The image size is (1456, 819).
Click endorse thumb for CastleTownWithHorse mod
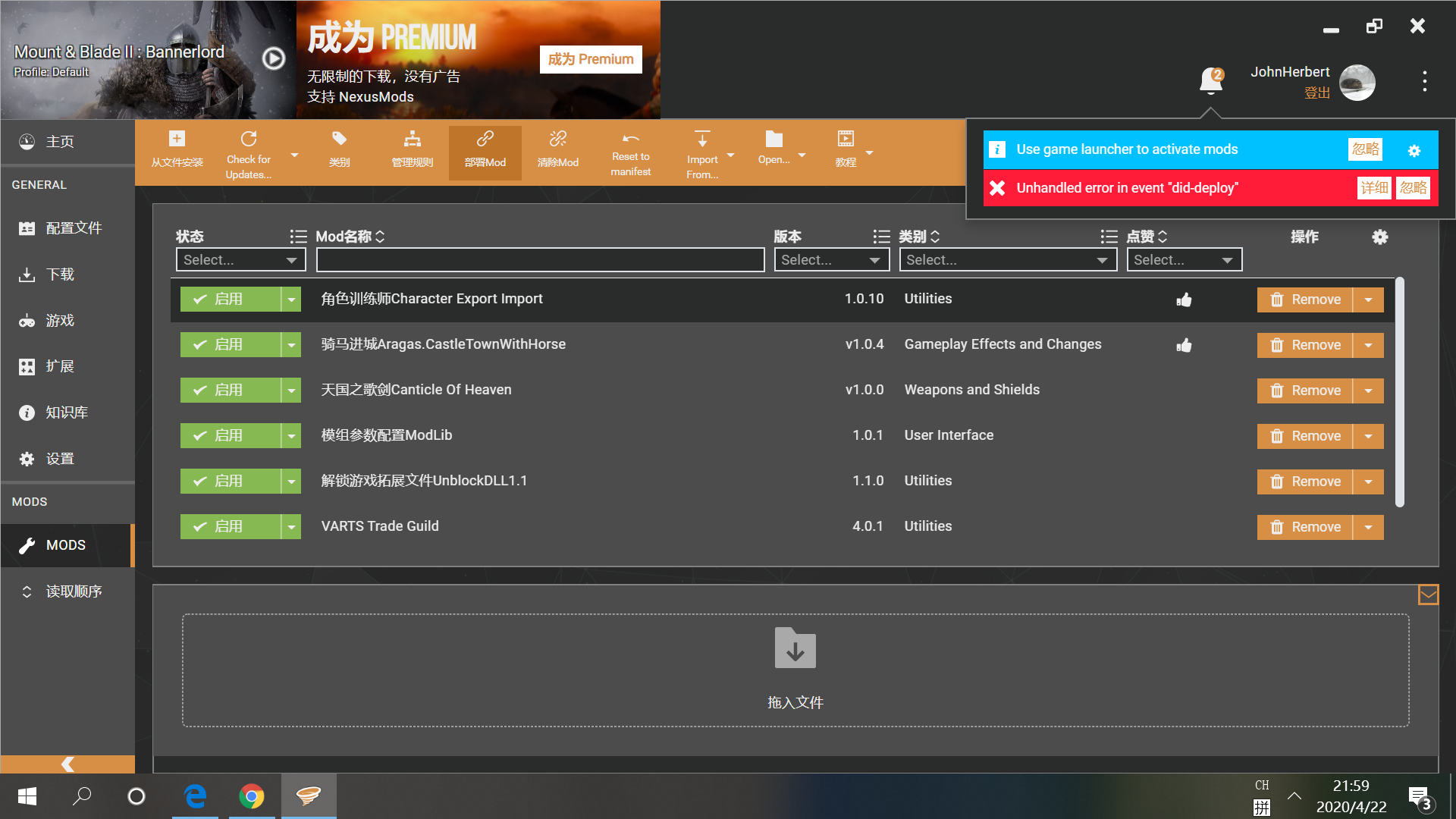pyautogui.click(x=1184, y=345)
